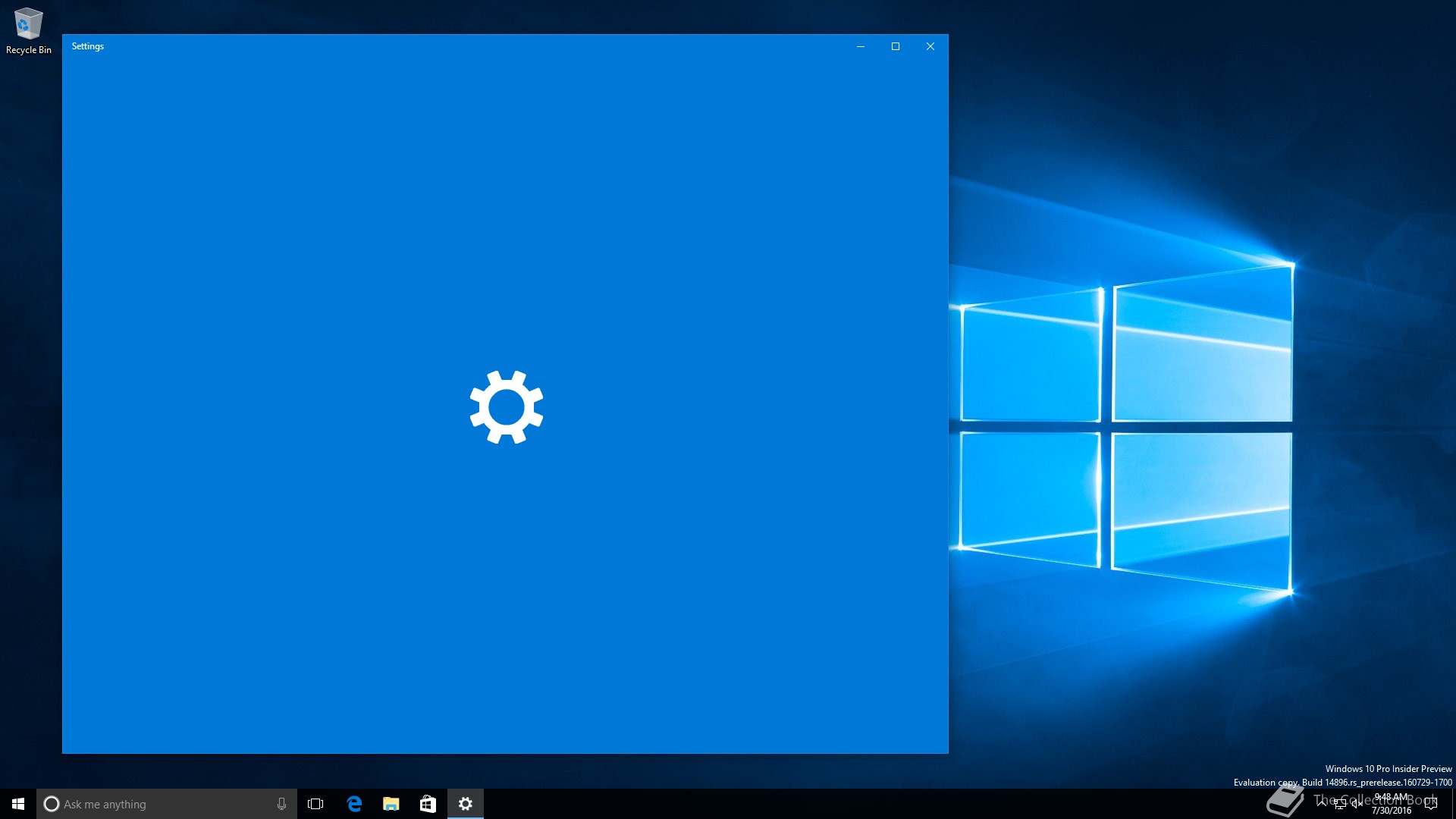Open the Store app from the taskbar

point(428,804)
